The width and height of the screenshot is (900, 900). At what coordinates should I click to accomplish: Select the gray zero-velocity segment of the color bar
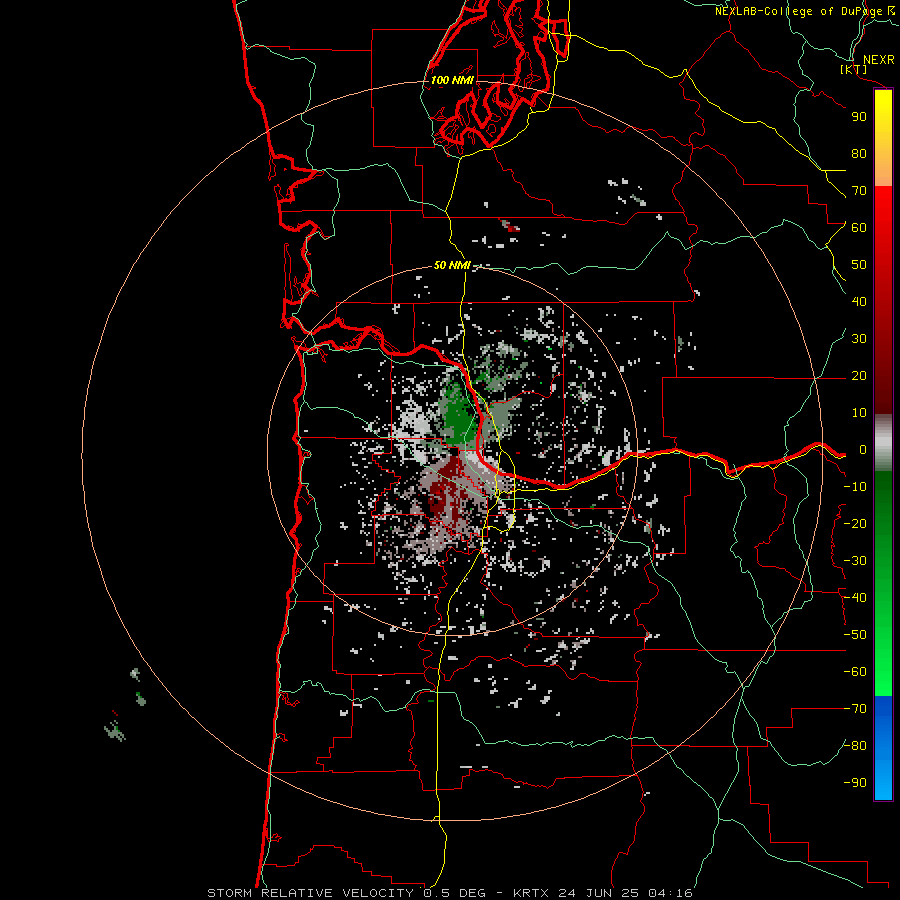pyautogui.click(x=883, y=442)
